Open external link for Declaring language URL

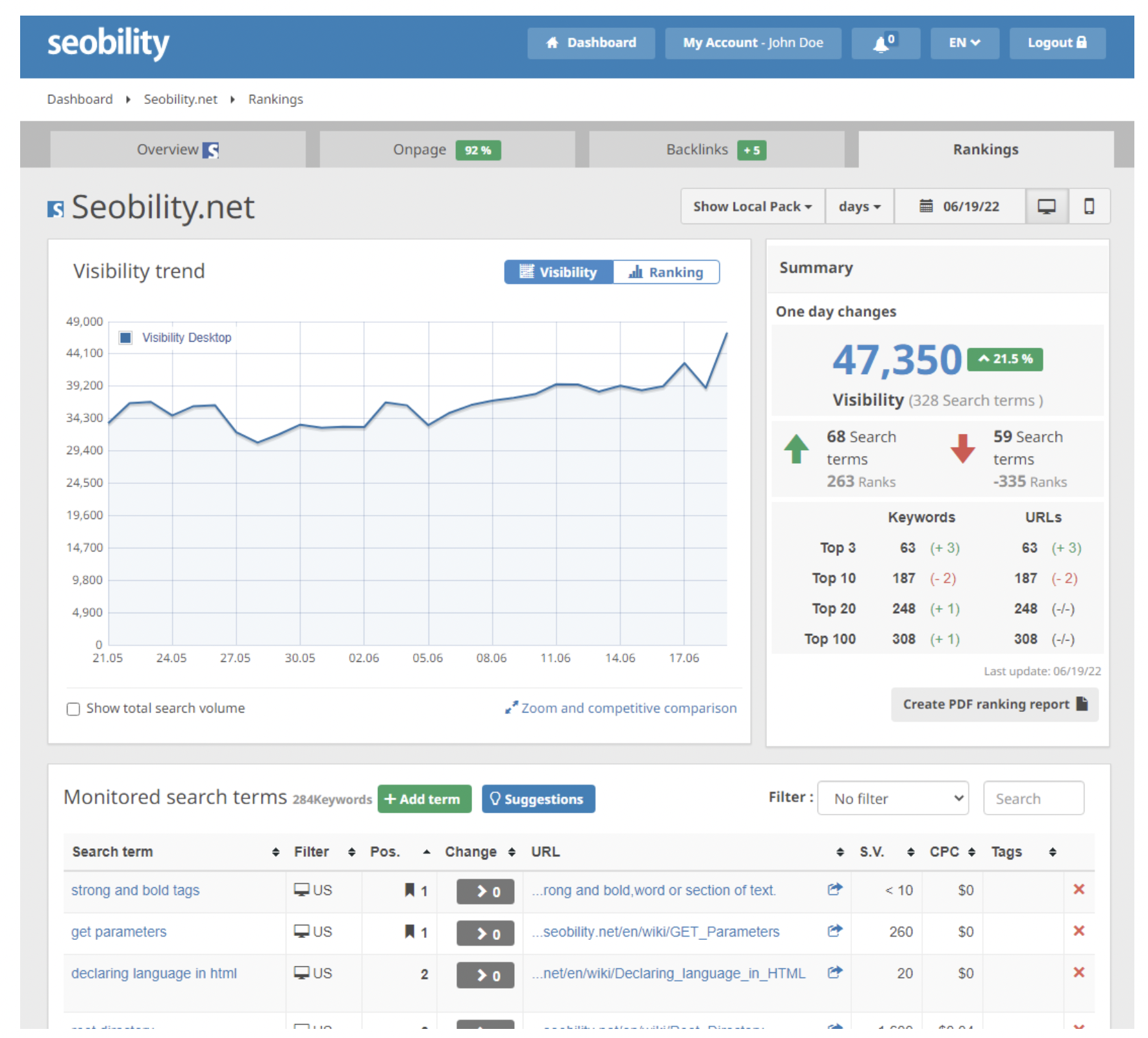click(x=835, y=972)
